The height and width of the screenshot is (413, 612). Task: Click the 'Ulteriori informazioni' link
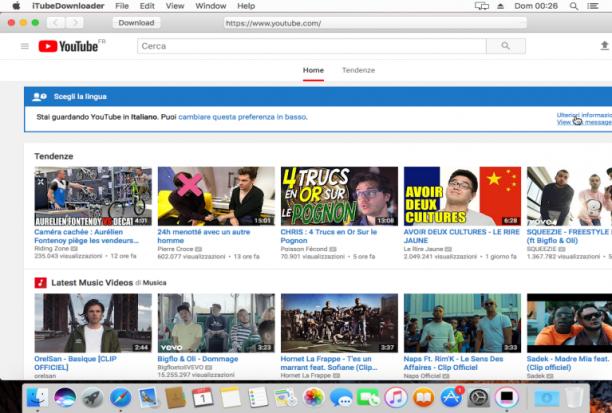(x=584, y=115)
